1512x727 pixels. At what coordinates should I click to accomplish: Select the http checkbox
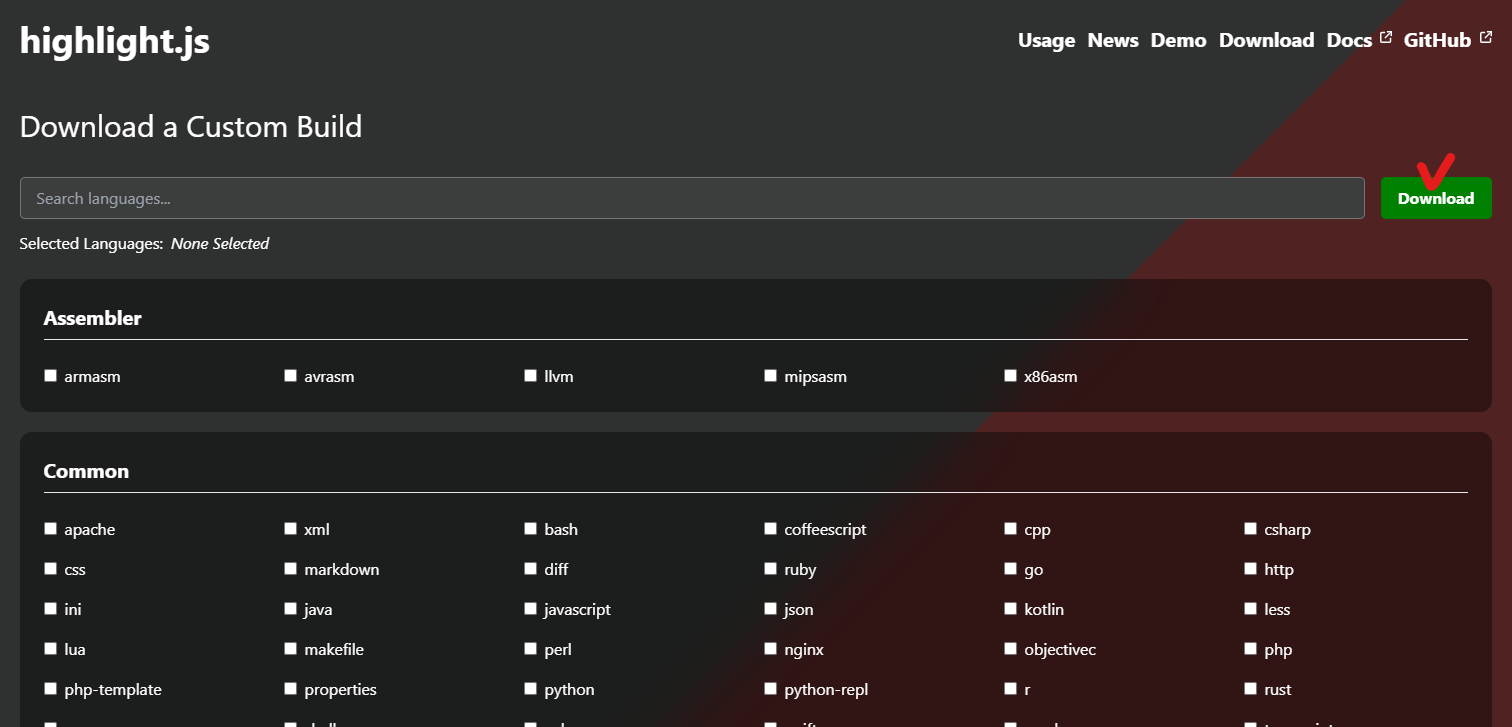click(1250, 569)
